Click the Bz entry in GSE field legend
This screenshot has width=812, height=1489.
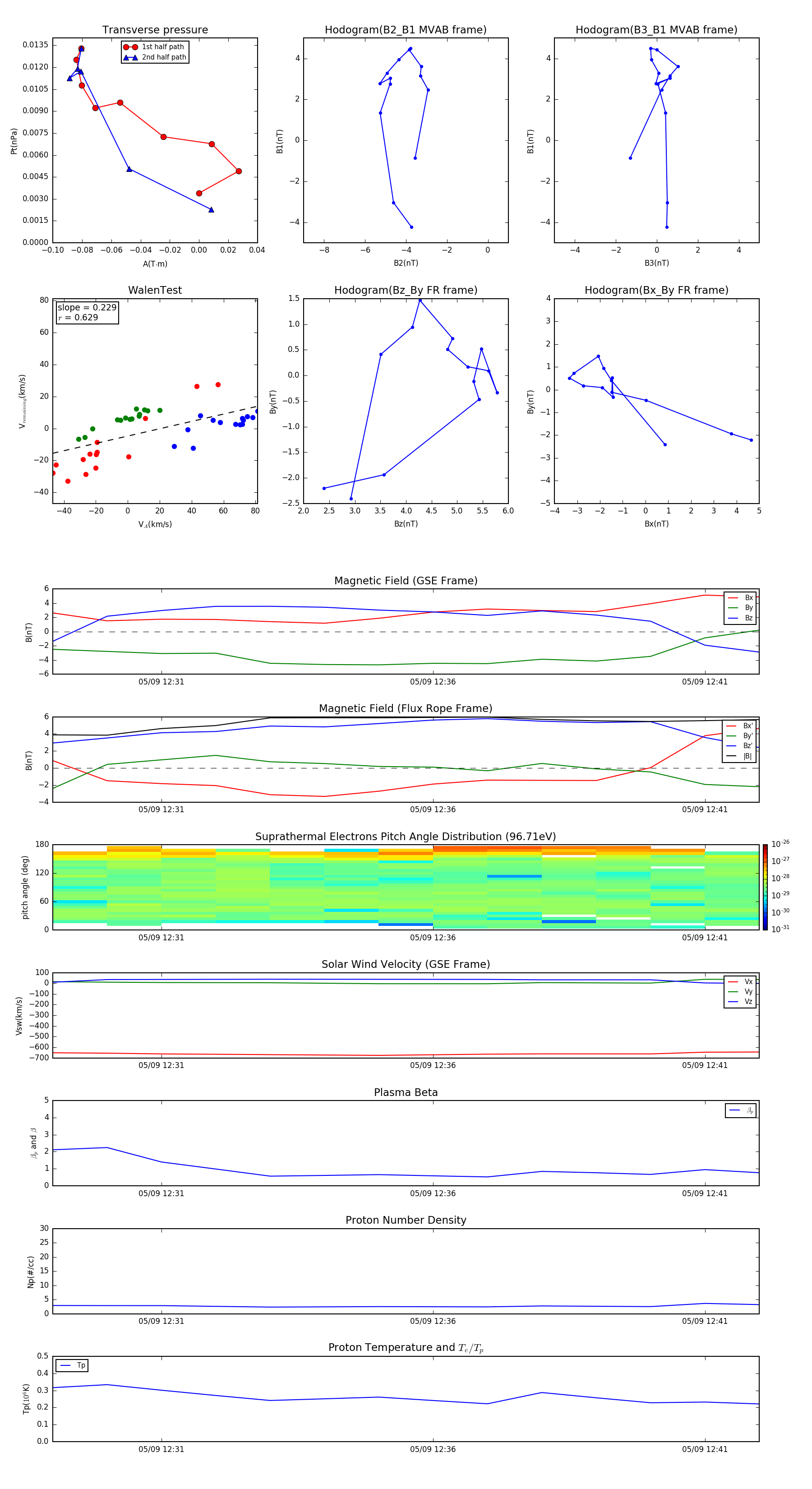[x=740, y=619]
